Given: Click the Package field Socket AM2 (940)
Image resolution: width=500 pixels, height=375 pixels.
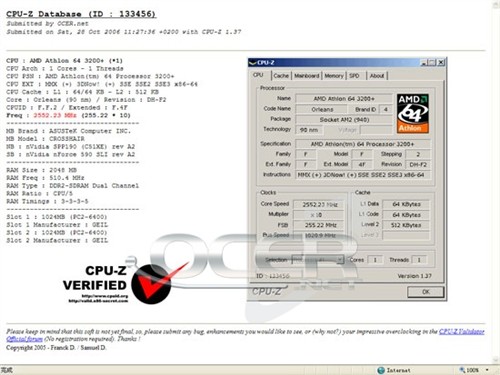Looking at the screenshot, I should (344, 119).
